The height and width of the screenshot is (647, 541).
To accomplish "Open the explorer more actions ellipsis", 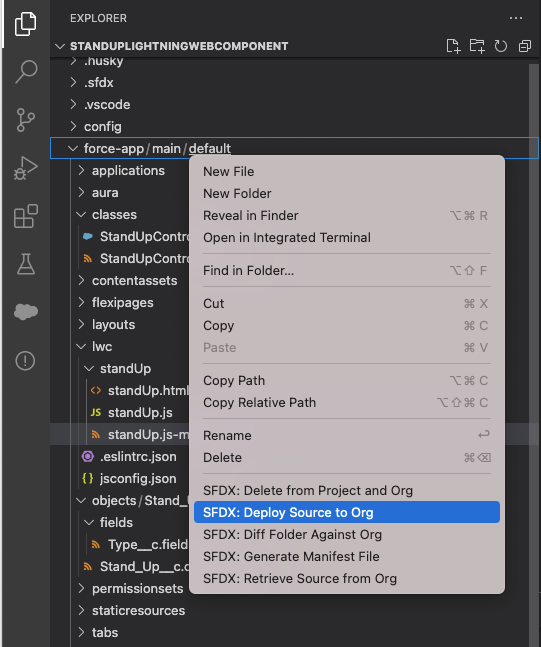I will point(516,18).
